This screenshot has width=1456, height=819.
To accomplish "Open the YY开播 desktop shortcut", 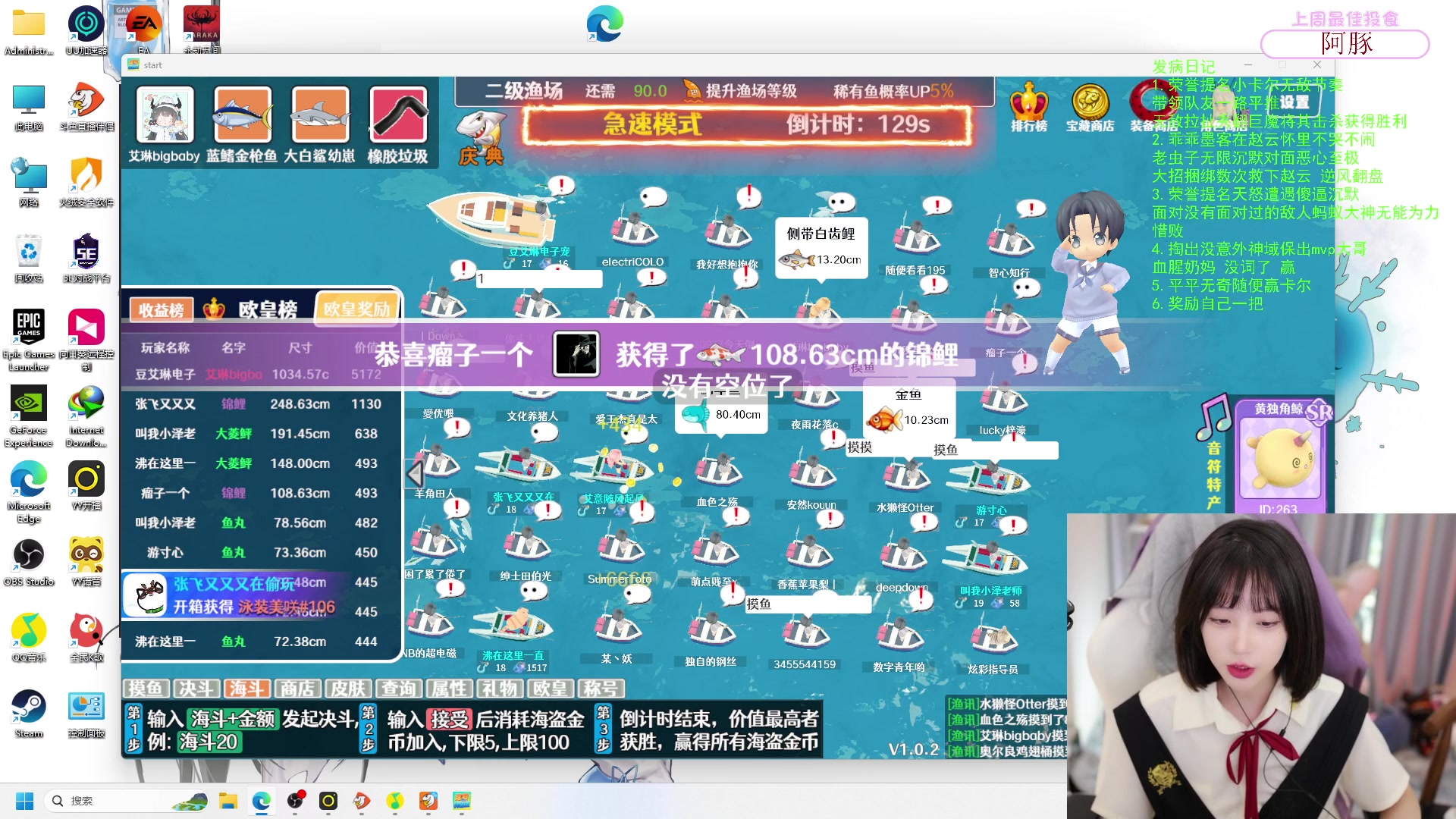I will tap(86, 485).
